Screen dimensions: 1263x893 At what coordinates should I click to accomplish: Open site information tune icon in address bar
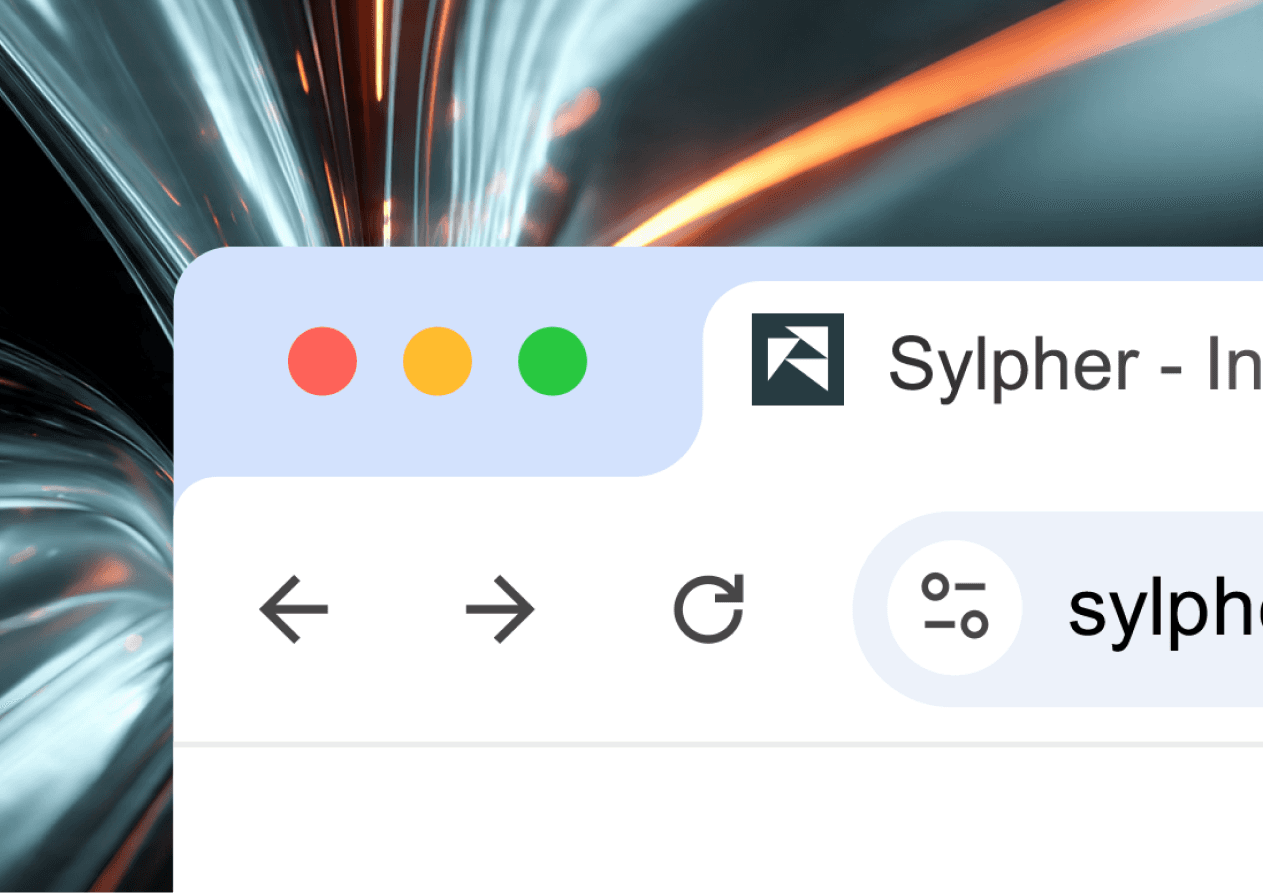(954, 608)
